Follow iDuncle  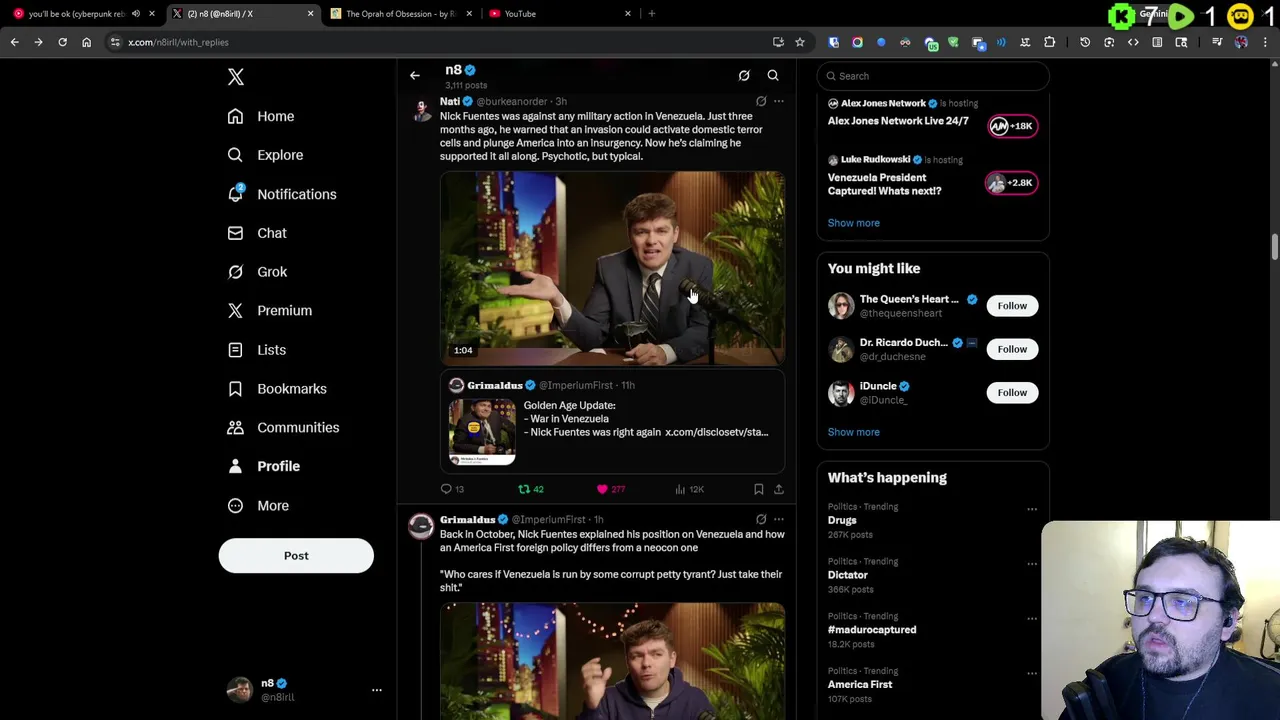pos(1012,392)
